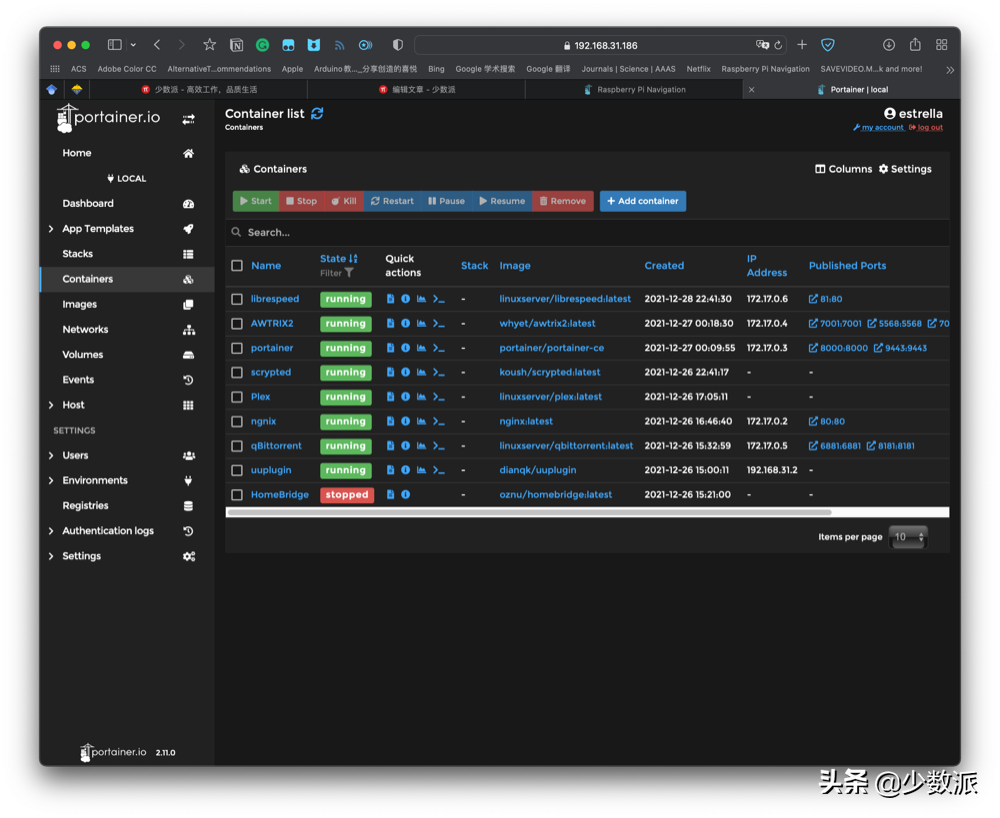Click the Add container button
Image resolution: width=1000 pixels, height=818 pixels.
tap(642, 201)
